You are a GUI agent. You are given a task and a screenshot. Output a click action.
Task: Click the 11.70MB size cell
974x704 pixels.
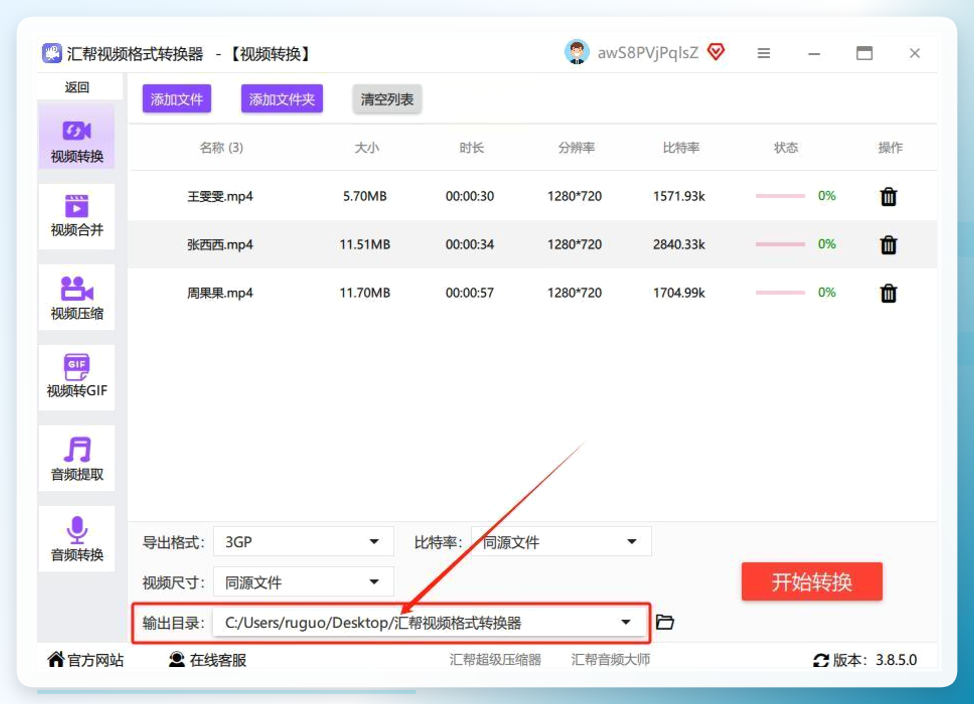point(365,293)
